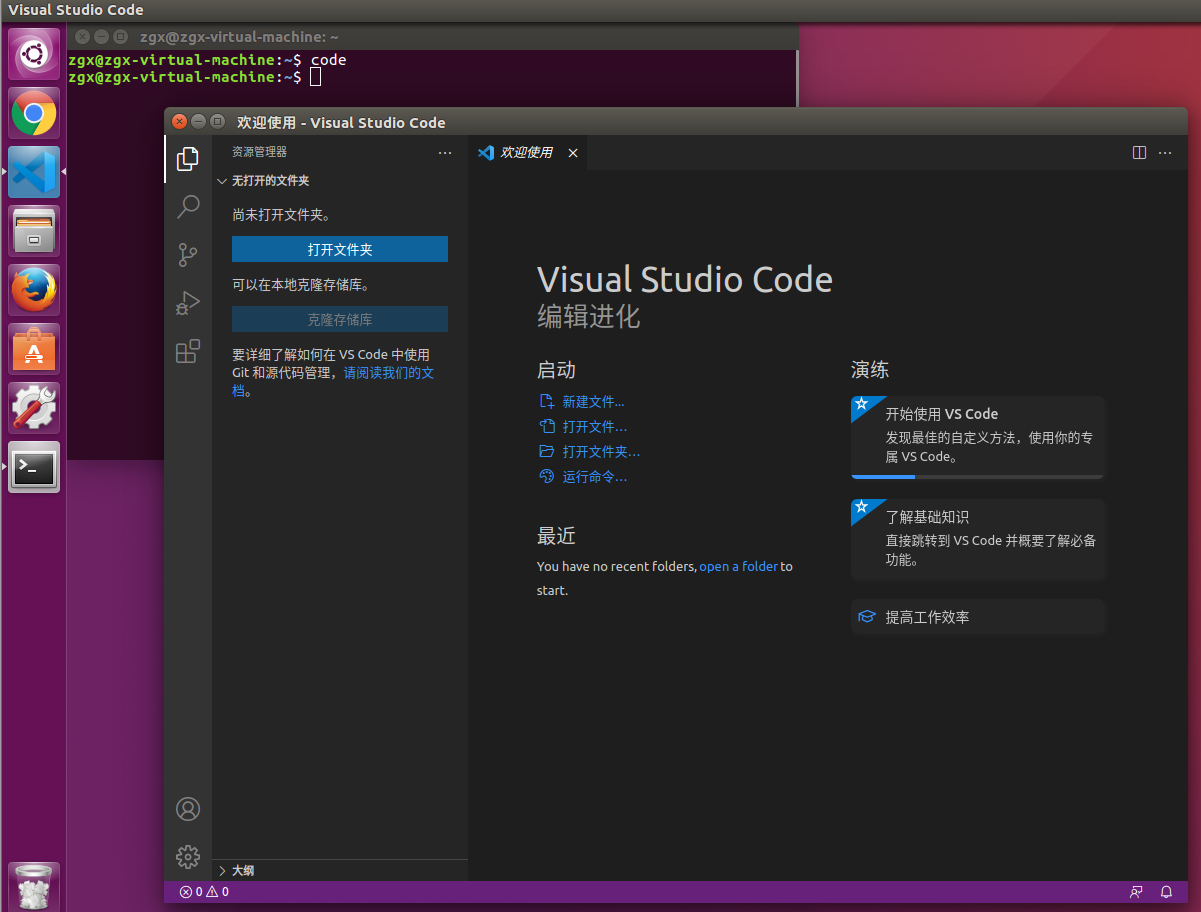Open Ubuntu Software Center from dock

point(34,349)
